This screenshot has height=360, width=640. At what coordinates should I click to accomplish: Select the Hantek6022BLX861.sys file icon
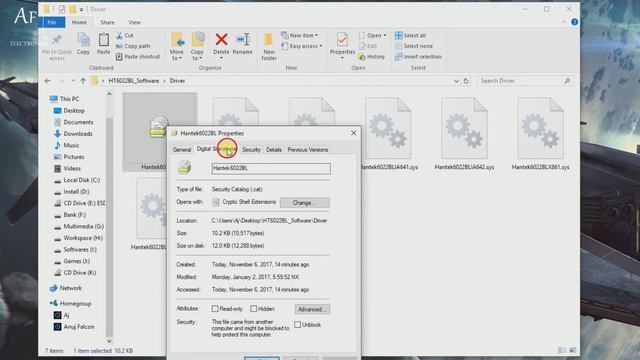[540, 128]
